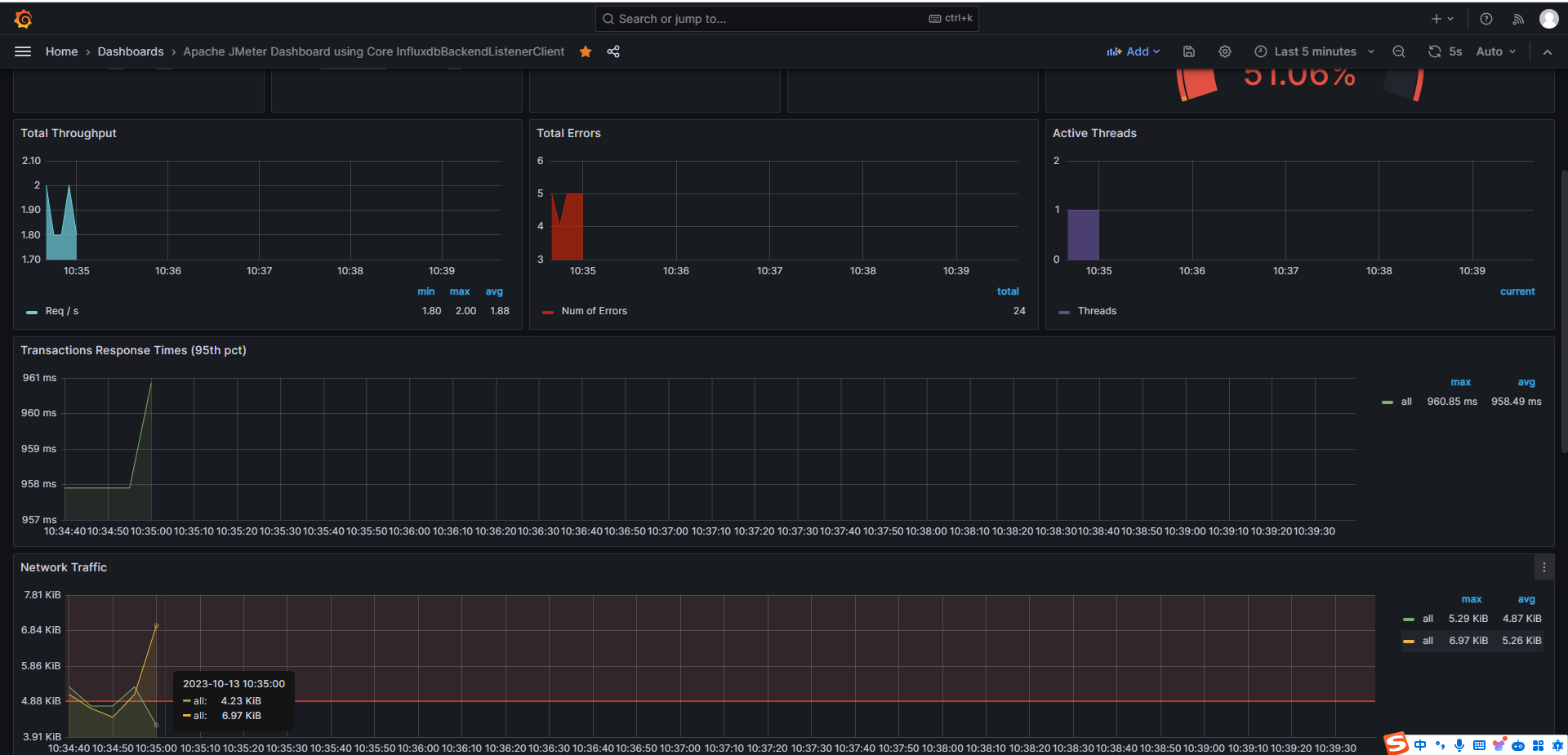Image resolution: width=1568 pixels, height=755 pixels.
Task: Star the dashboard as favorite
Action: pyautogui.click(x=586, y=51)
